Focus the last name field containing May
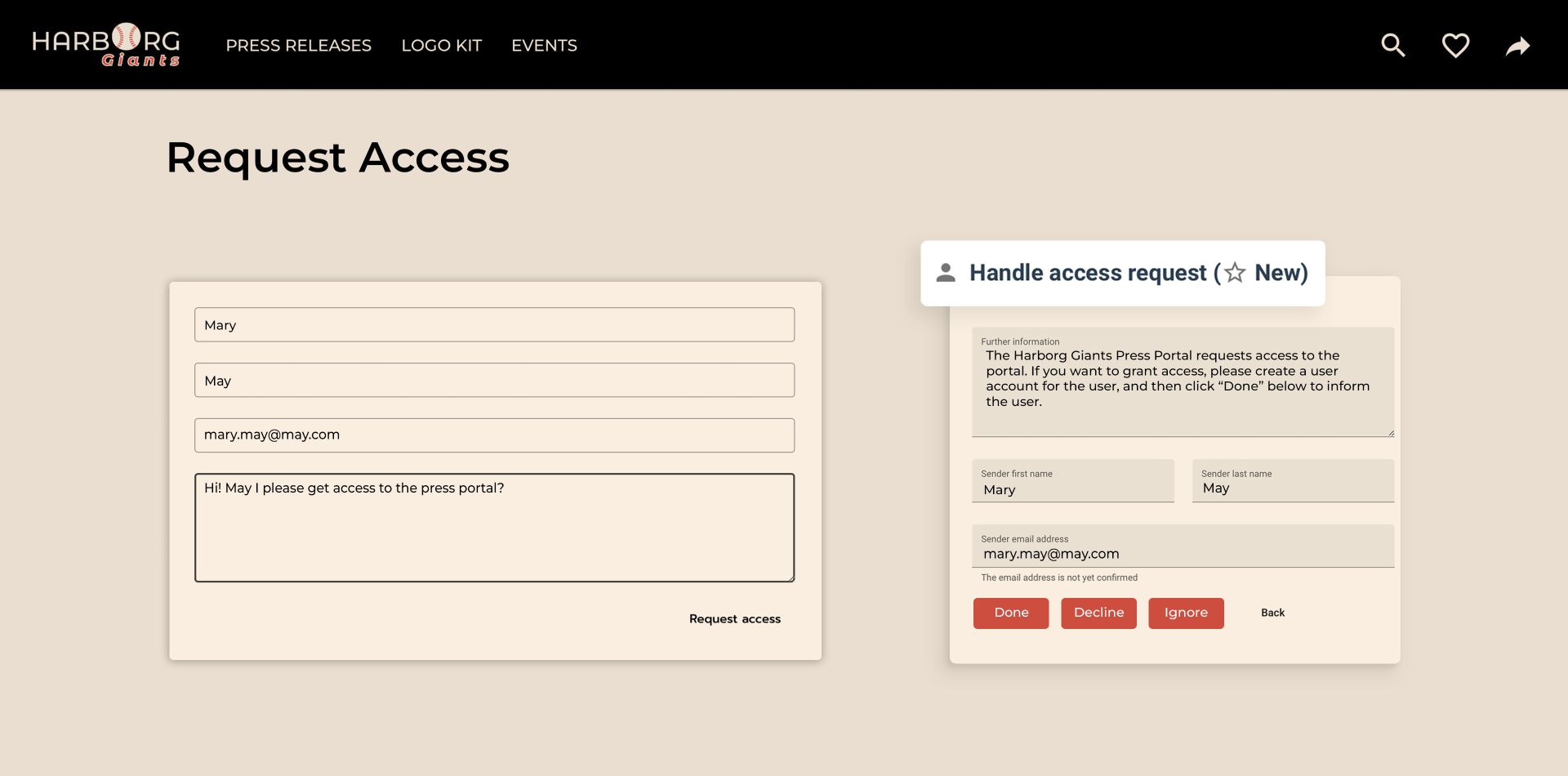 pos(494,380)
